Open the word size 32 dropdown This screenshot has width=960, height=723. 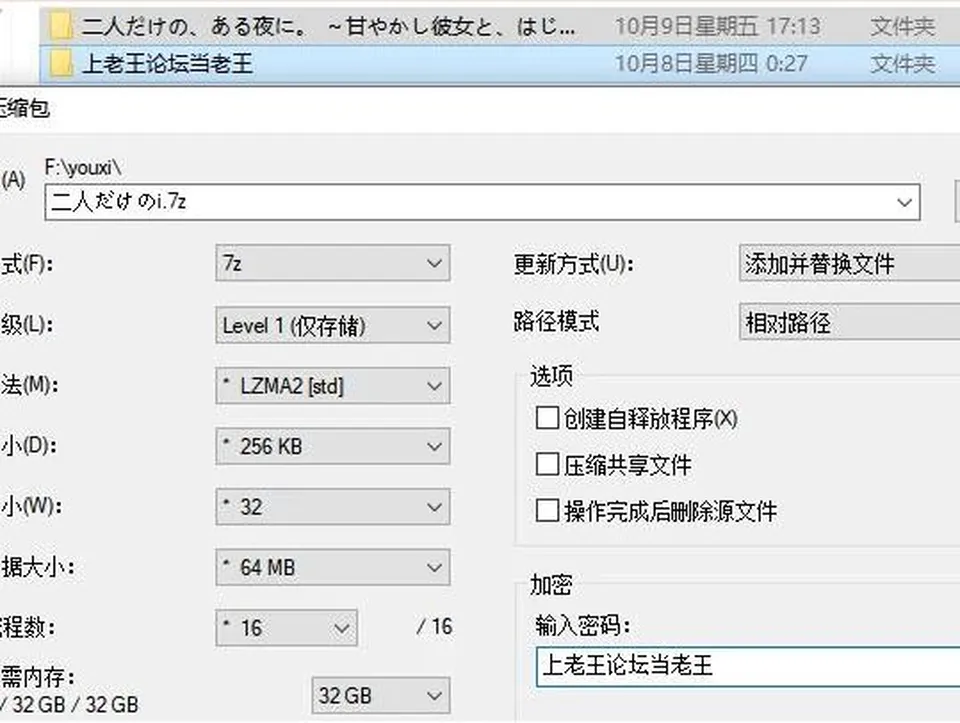pyautogui.click(x=332, y=506)
